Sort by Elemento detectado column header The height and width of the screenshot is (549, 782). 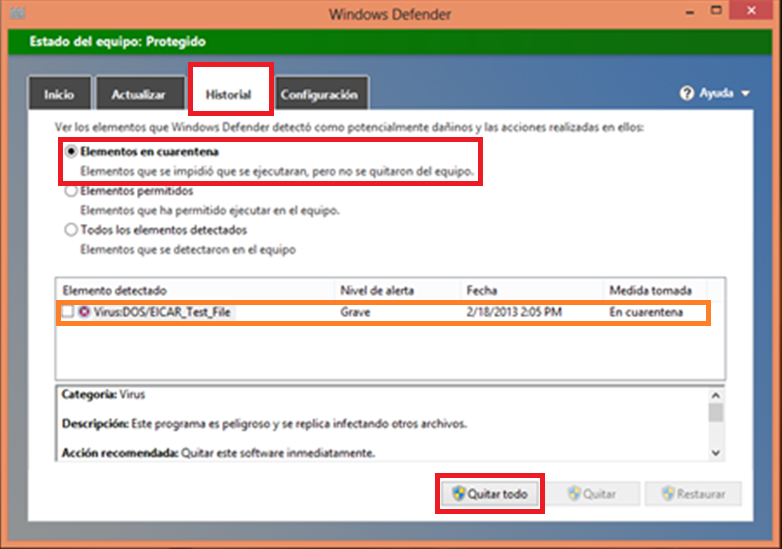(x=195, y=290)
